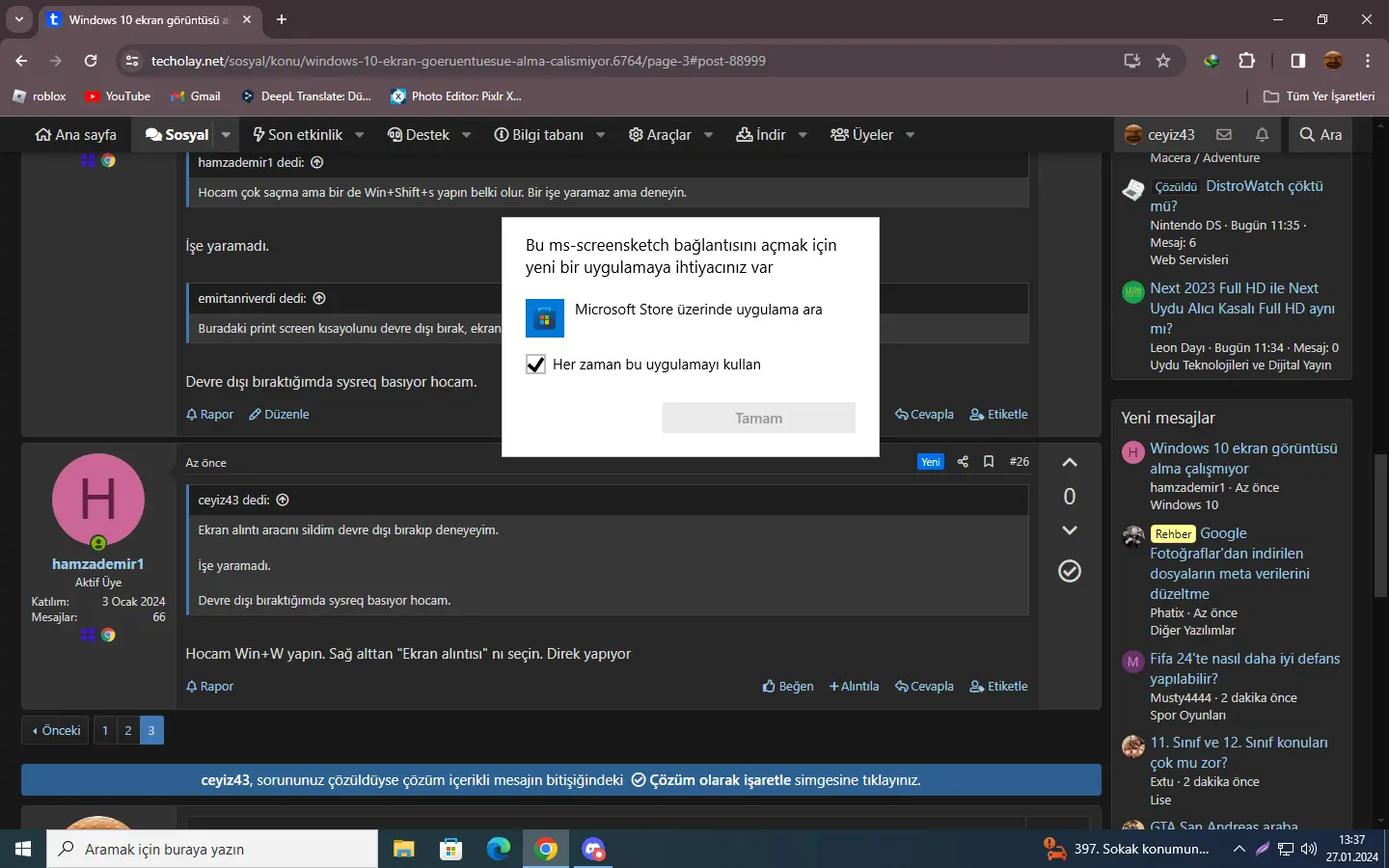
Task: Jump to quoted emirtanriverdi post arrow
Action: [x=319, y=298]
